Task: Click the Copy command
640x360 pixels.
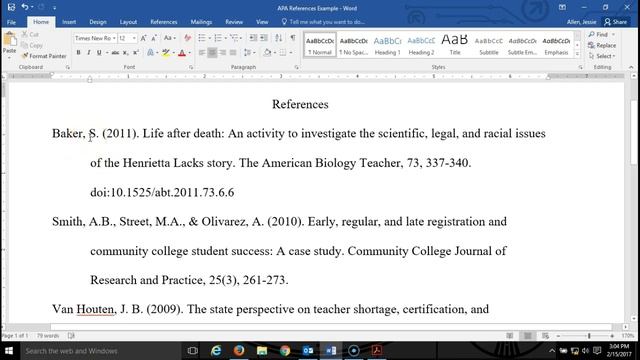Action: [x=32, y=45]
